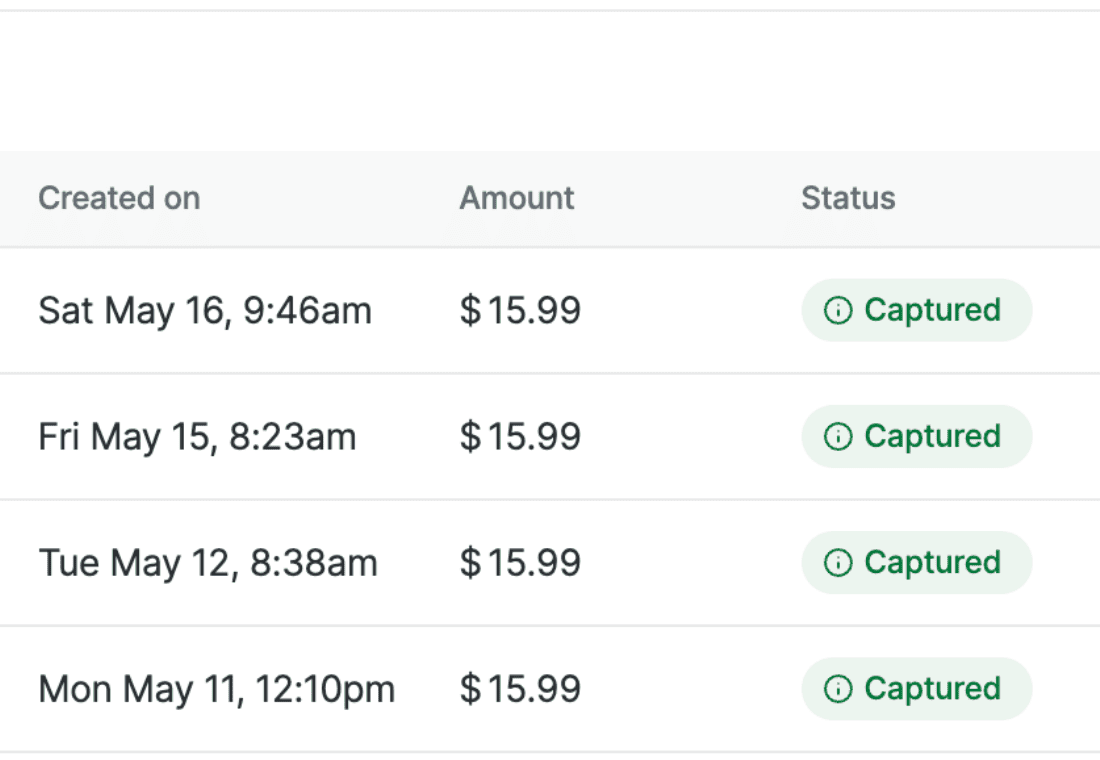
Task: Click empty area above the table header
Action: click(x=550, y=81)
